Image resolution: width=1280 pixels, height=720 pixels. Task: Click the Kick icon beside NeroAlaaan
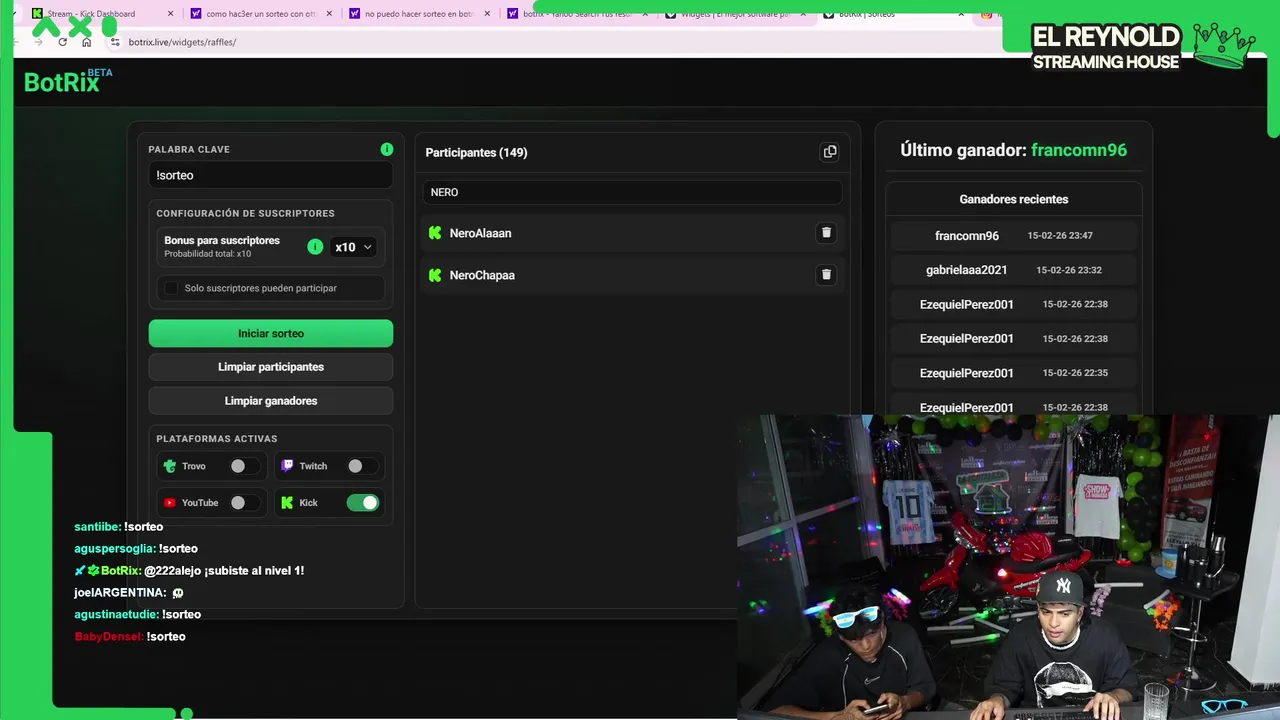[x=435, y=233]
